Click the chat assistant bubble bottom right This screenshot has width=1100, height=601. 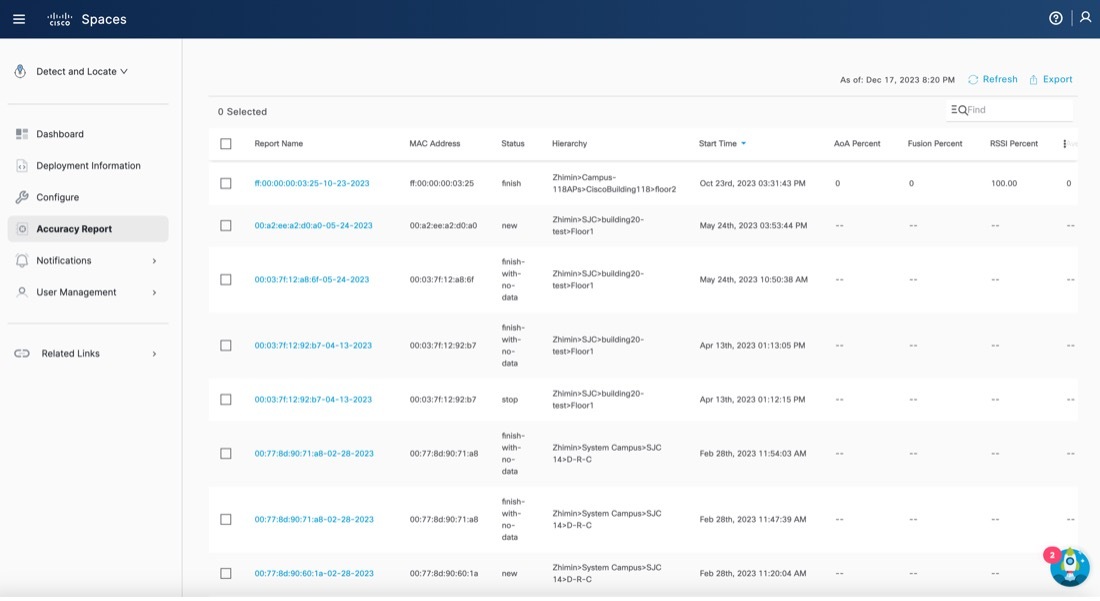click(x=1069, y=567)
